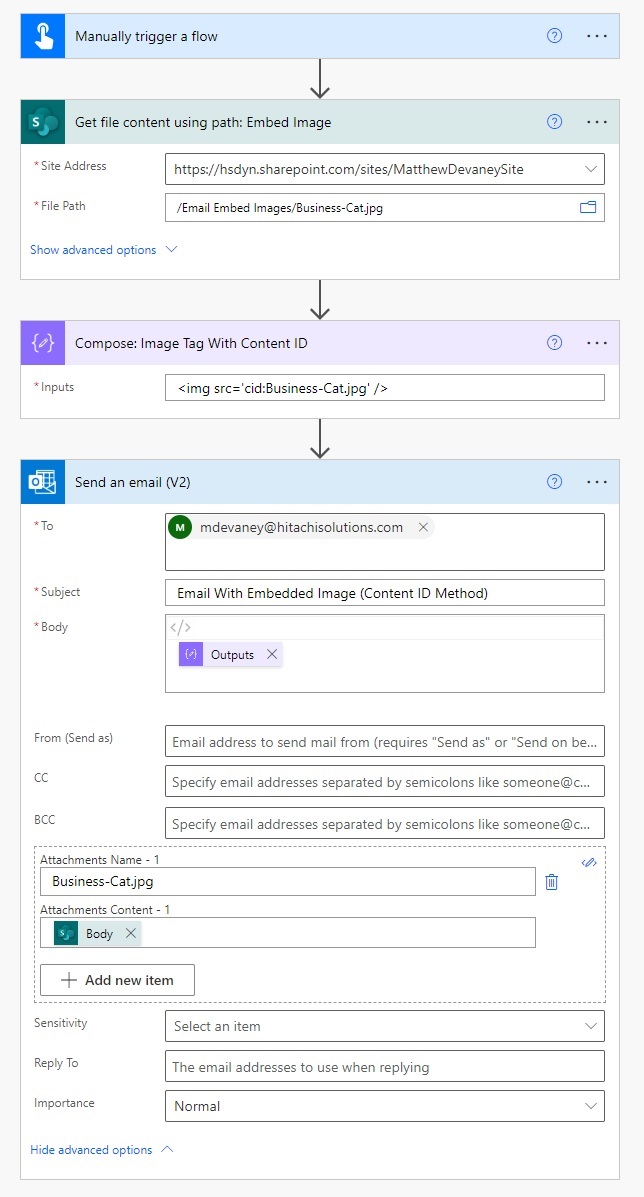Open the Send an email action's ellipsis menu
This screenshot has width=644, height=1197.
click(597, 482)
